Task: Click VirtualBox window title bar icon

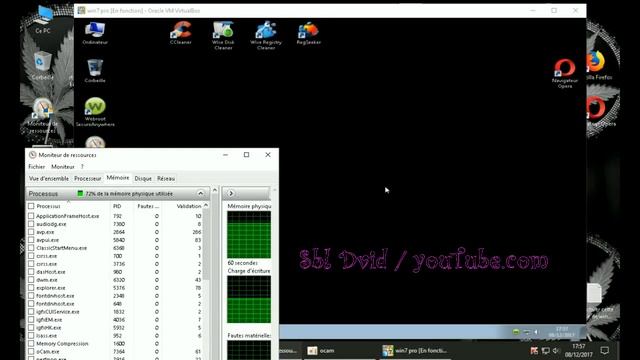Action: [x=81, y=10]
